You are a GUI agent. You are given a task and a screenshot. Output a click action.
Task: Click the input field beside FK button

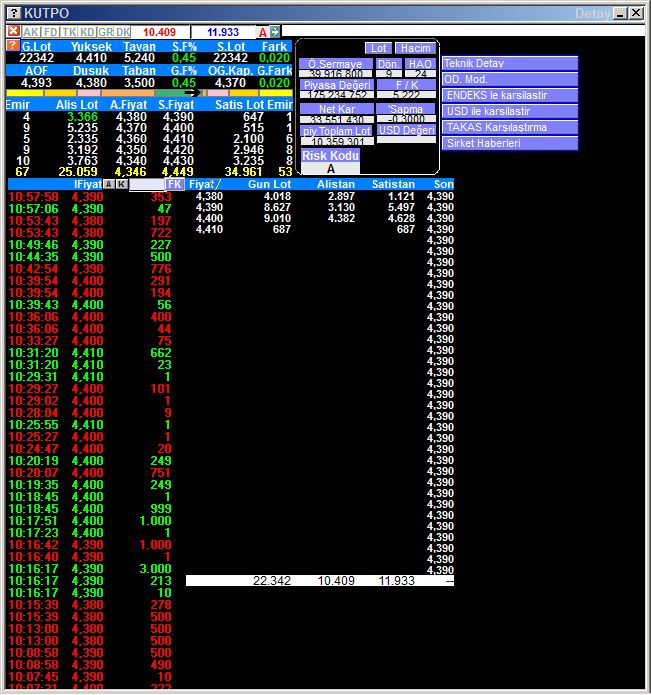(147, 184)
